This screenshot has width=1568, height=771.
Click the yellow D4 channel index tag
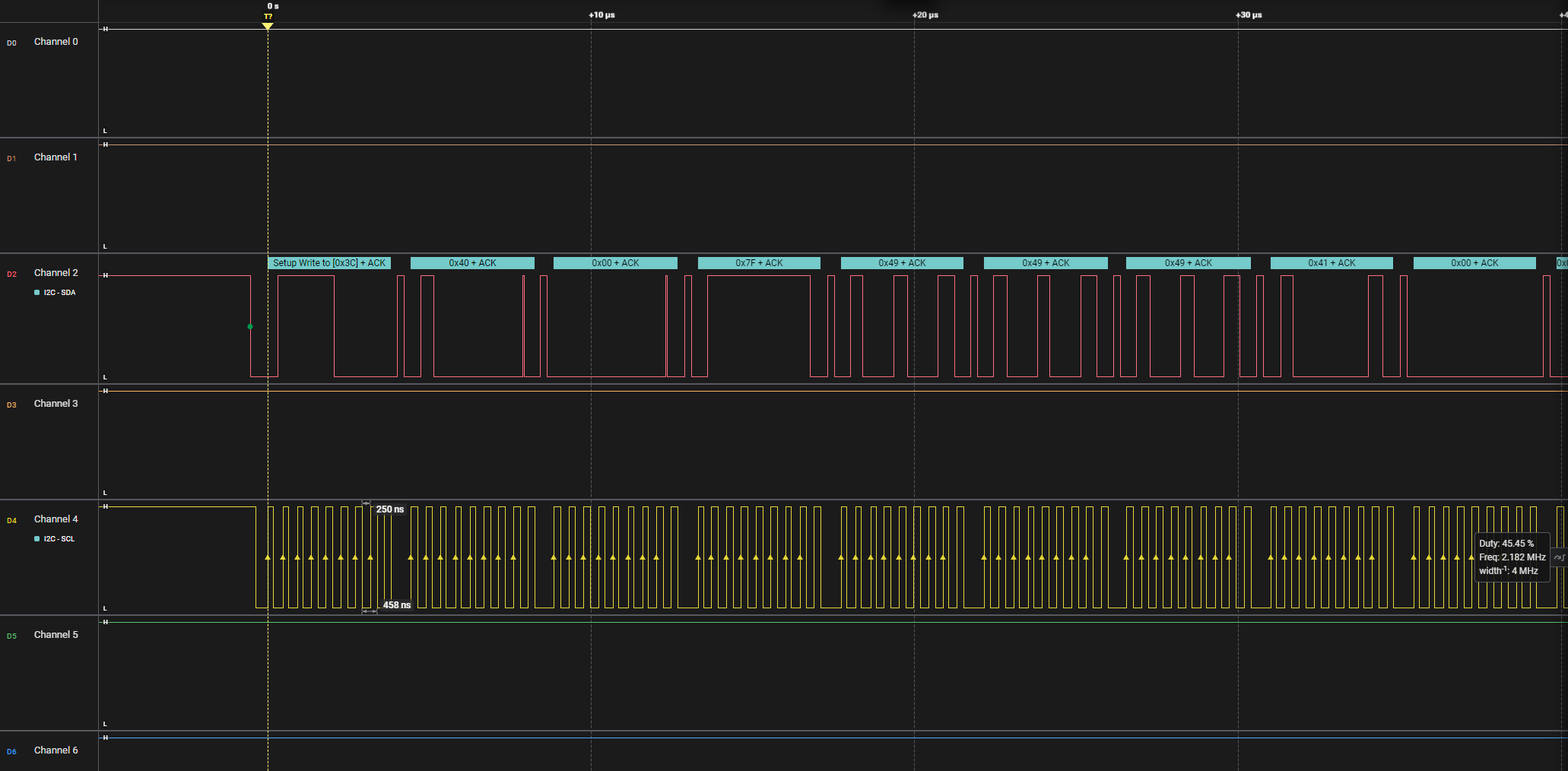point(11,521)
